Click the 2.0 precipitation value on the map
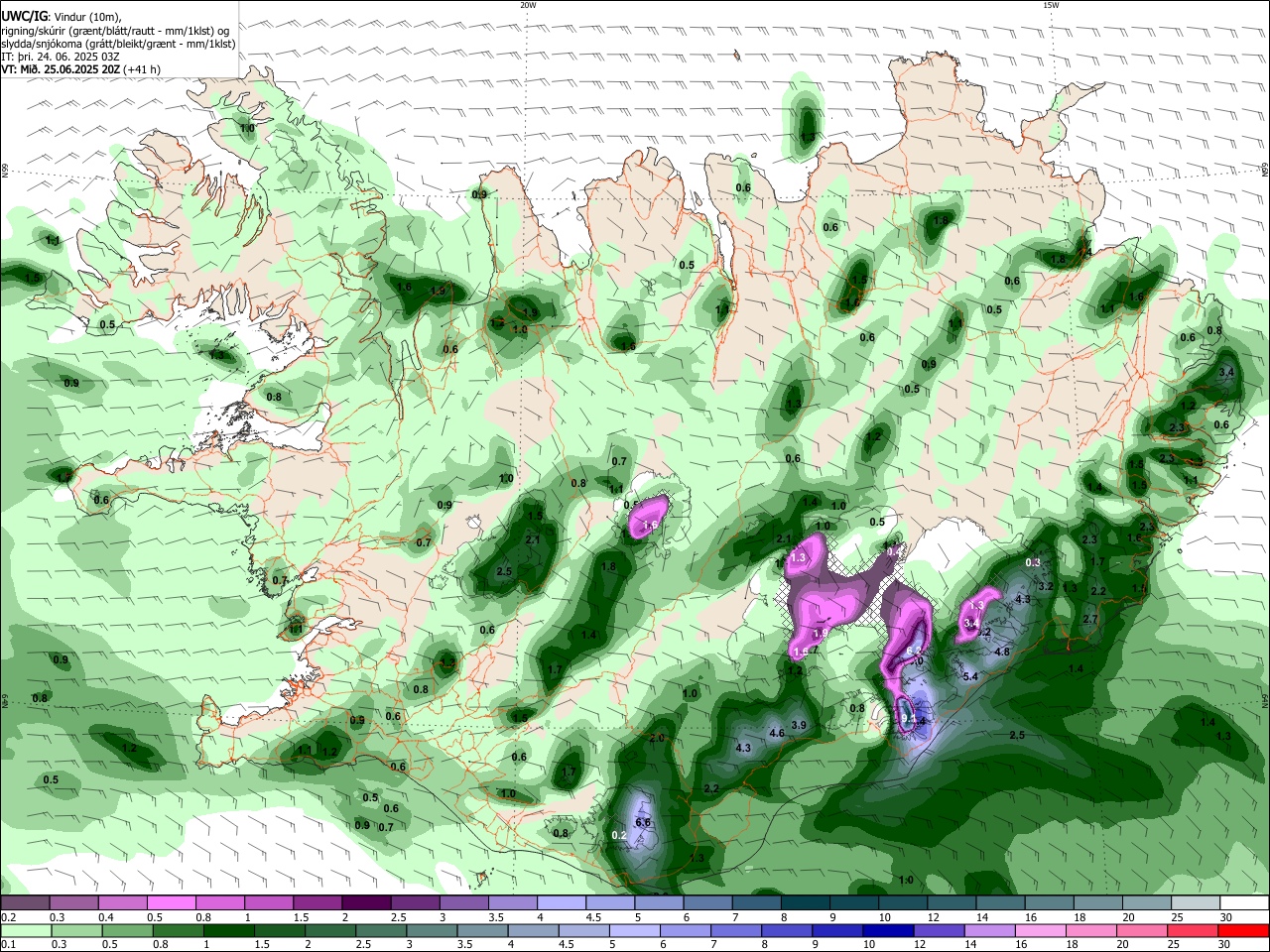The image size is (1270, 952). point(657,739)
